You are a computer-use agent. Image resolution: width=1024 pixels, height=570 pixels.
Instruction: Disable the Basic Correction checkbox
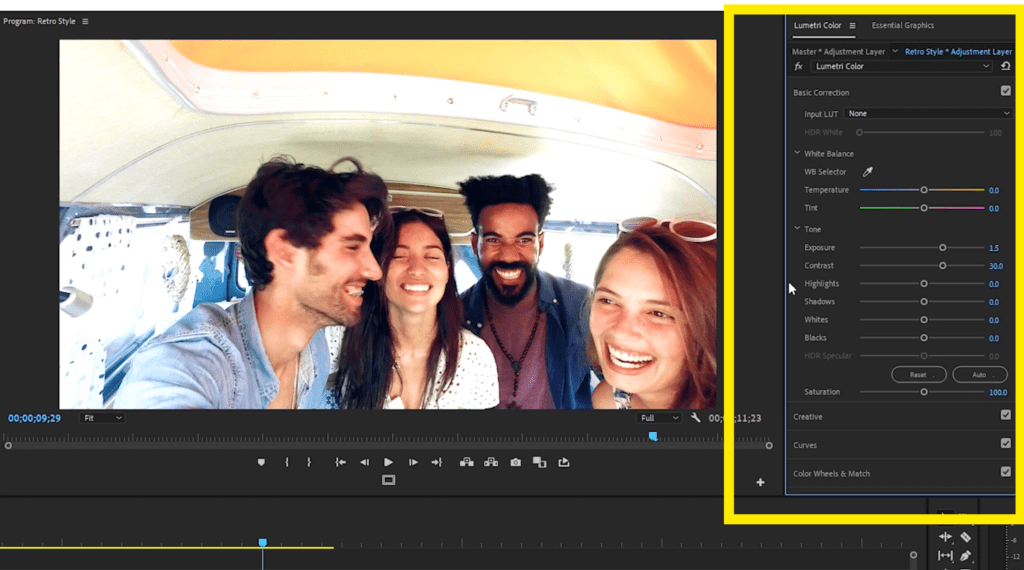click(1006, 91)
